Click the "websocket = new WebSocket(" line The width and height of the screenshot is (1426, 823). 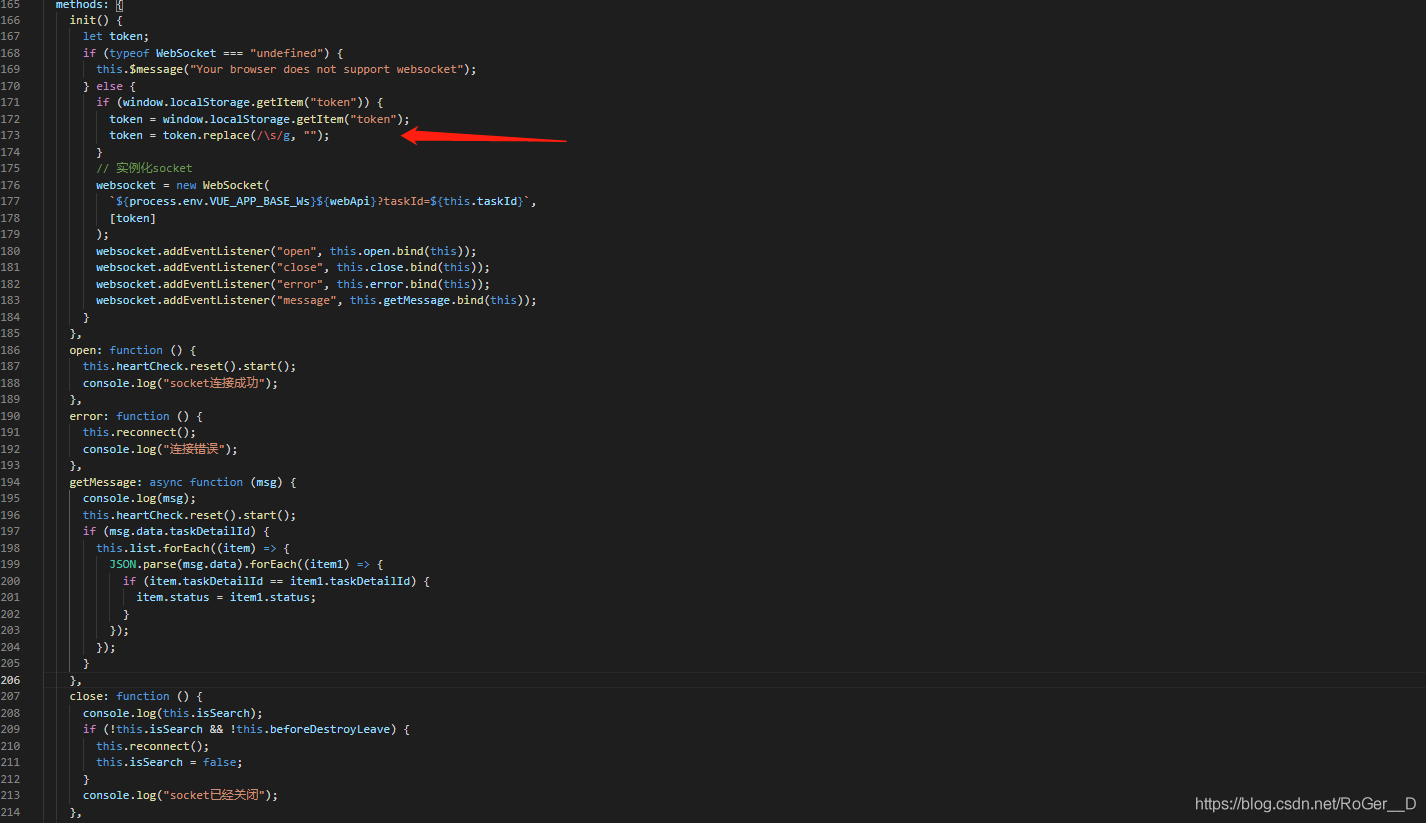pos(183,185)
